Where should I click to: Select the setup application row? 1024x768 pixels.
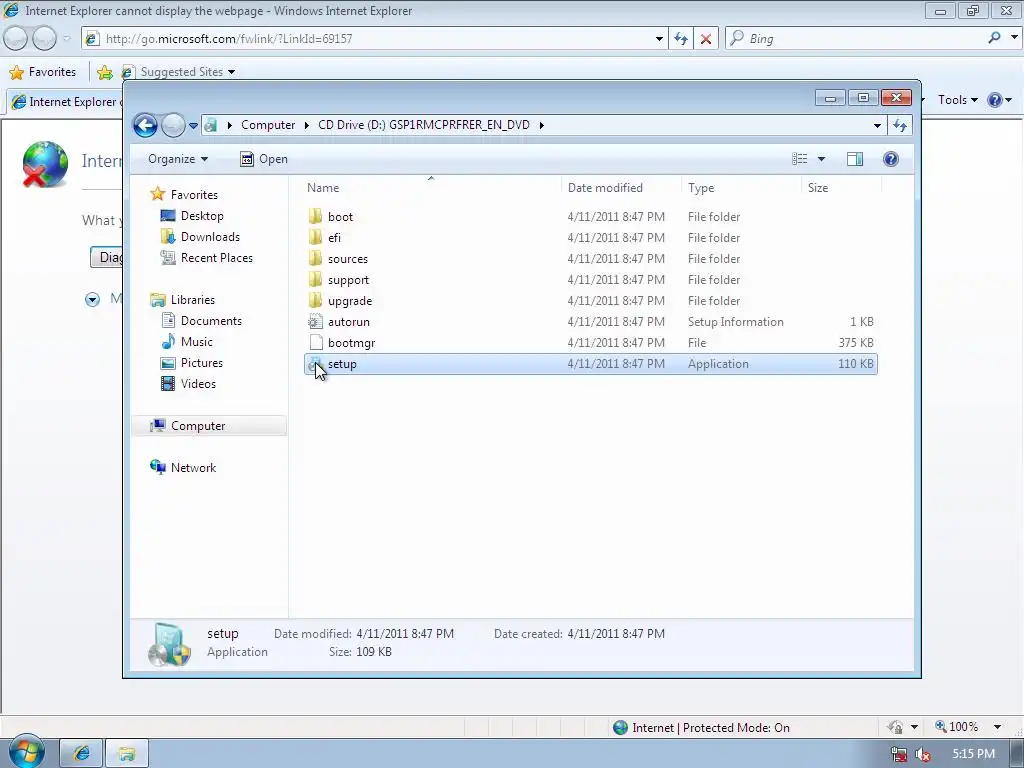pos(590,364)
